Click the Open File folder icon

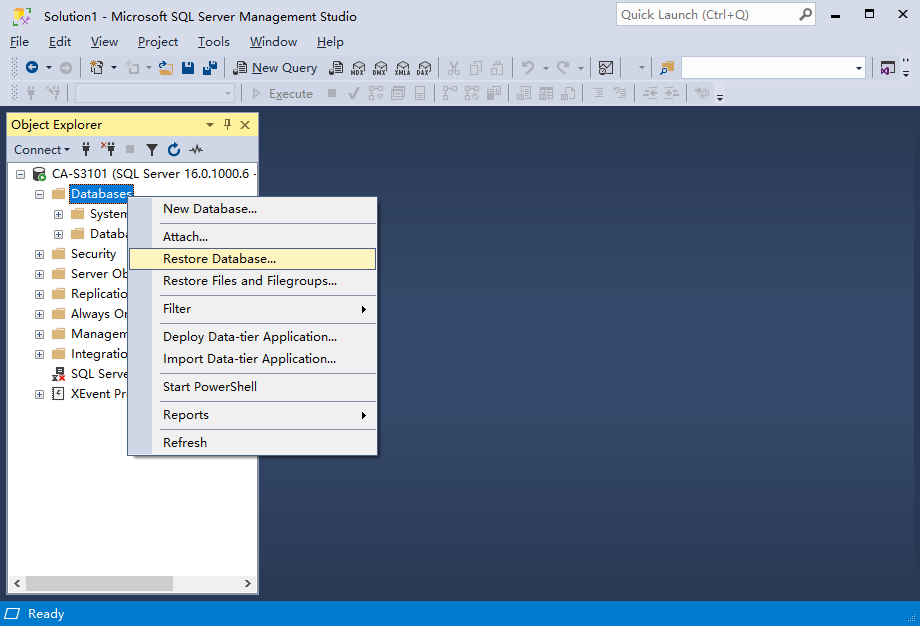click(x=166, y=68)
